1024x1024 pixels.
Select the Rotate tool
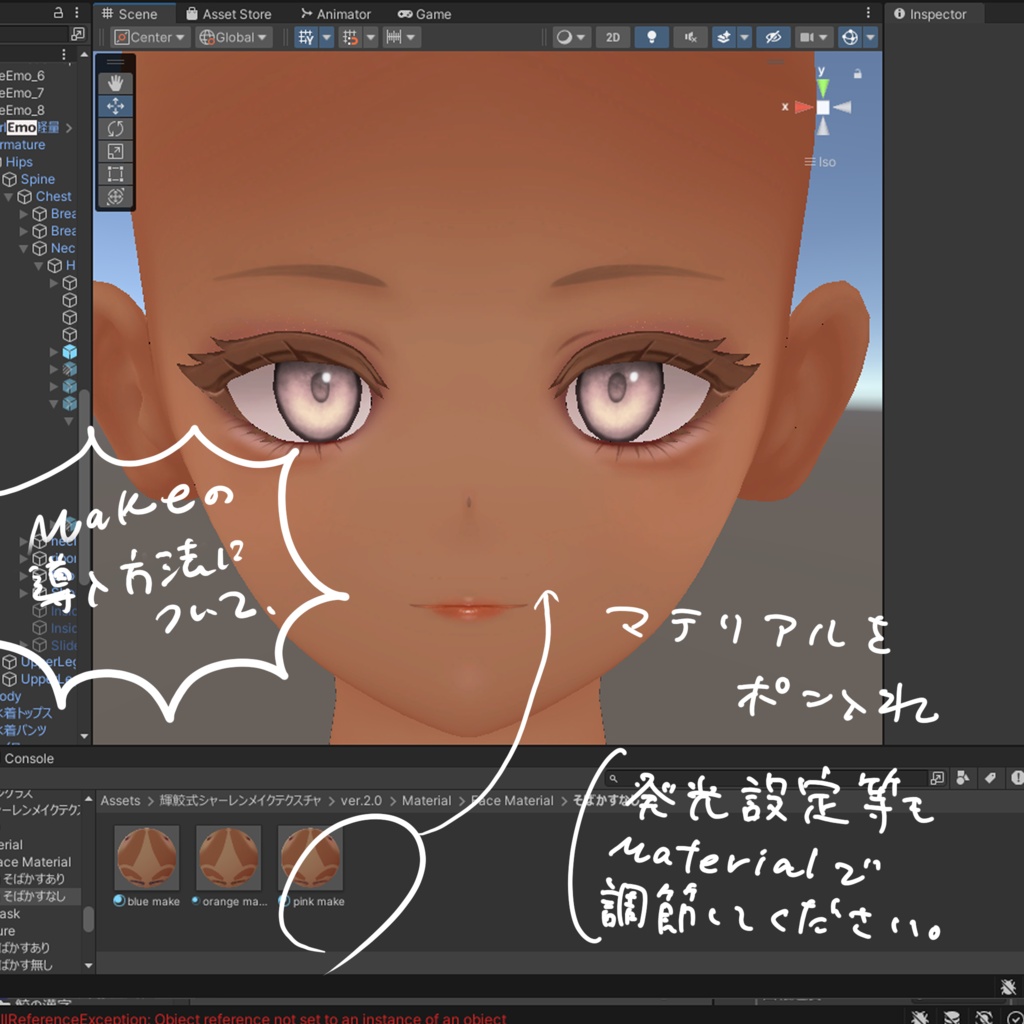pos(116,129)
